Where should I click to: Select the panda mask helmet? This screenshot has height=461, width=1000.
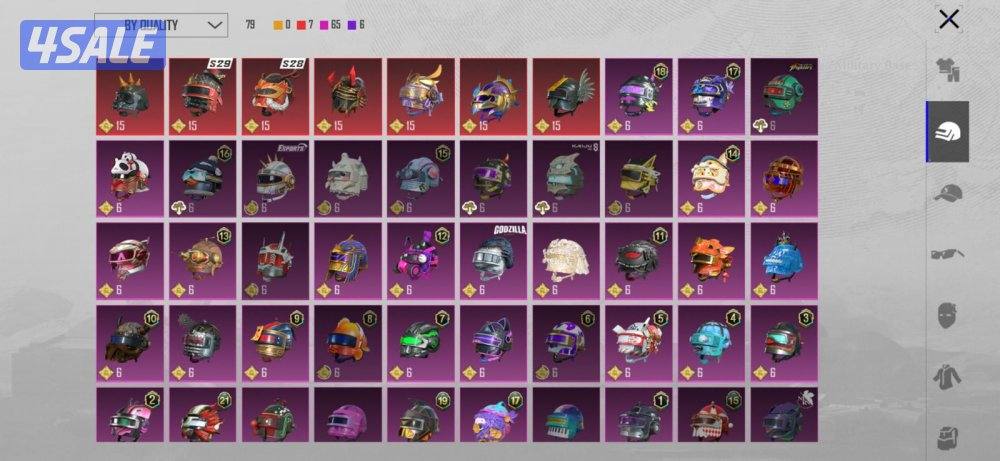pyautogui.click(x=130, y=179)
